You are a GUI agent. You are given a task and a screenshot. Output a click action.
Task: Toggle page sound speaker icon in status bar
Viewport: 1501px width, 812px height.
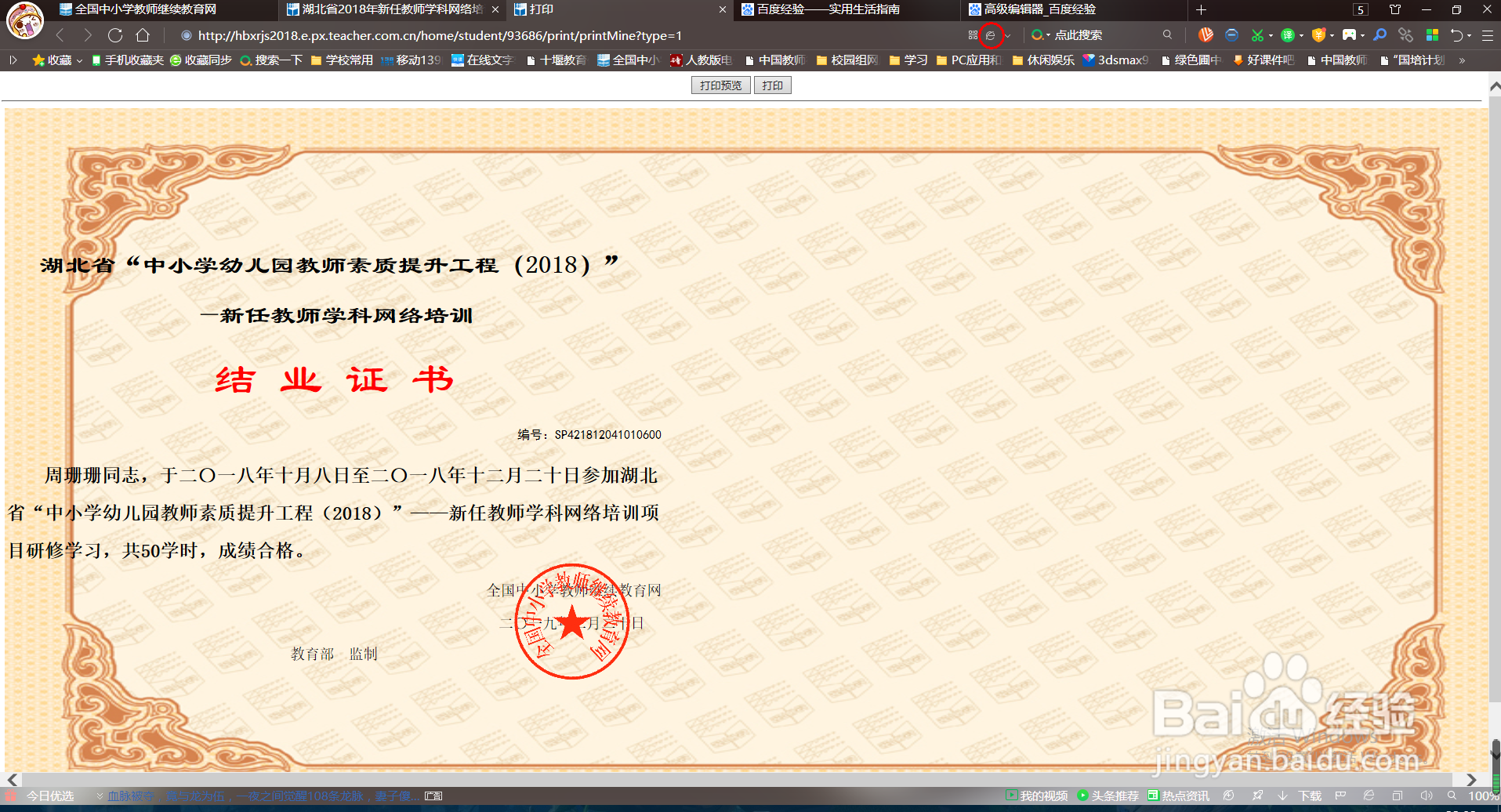click(x=1426, y=796)
